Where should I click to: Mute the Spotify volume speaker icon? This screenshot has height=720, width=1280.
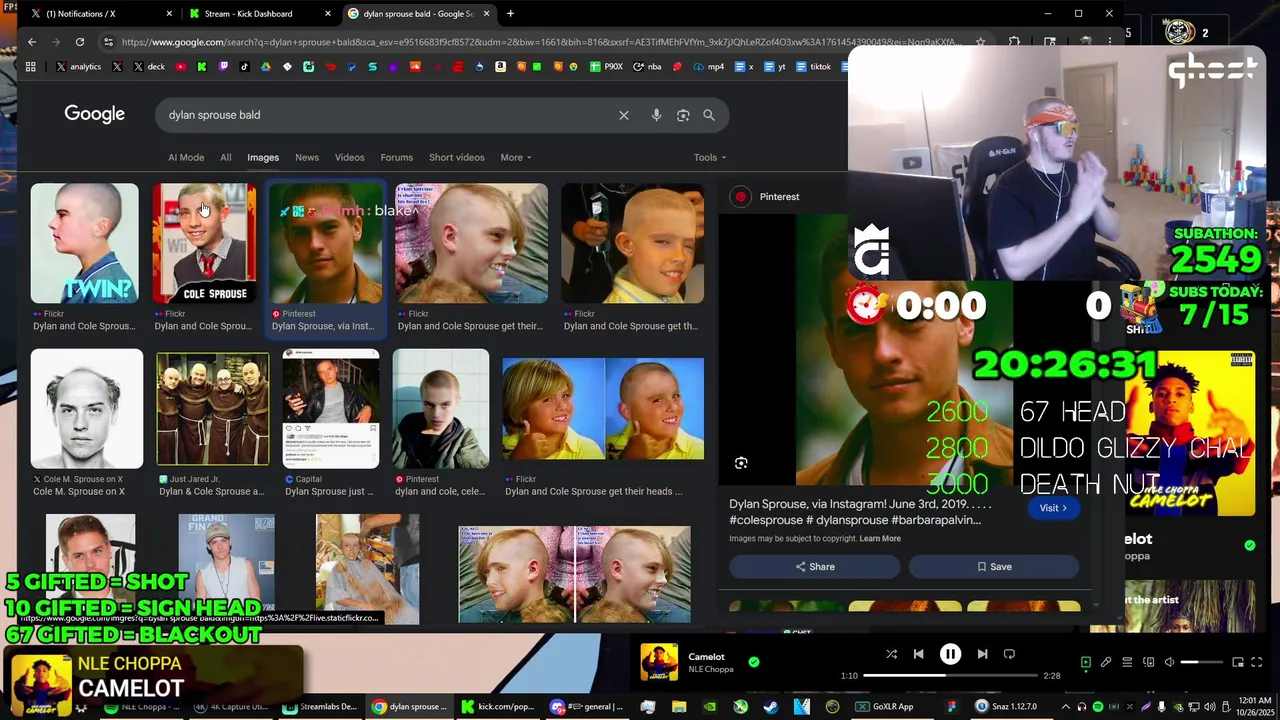click(x=1169, y=662)
